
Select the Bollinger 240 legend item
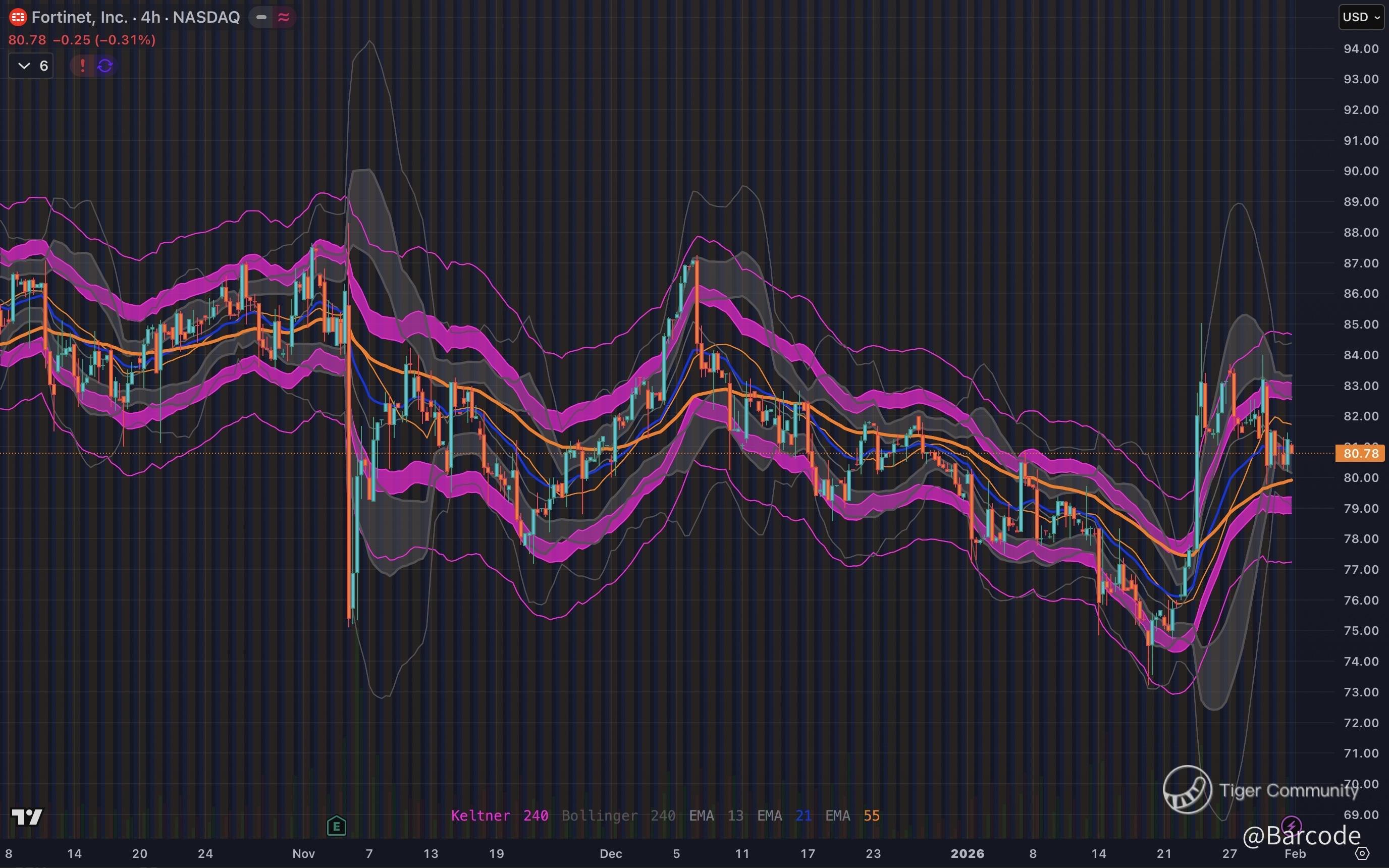pos(618,816)
